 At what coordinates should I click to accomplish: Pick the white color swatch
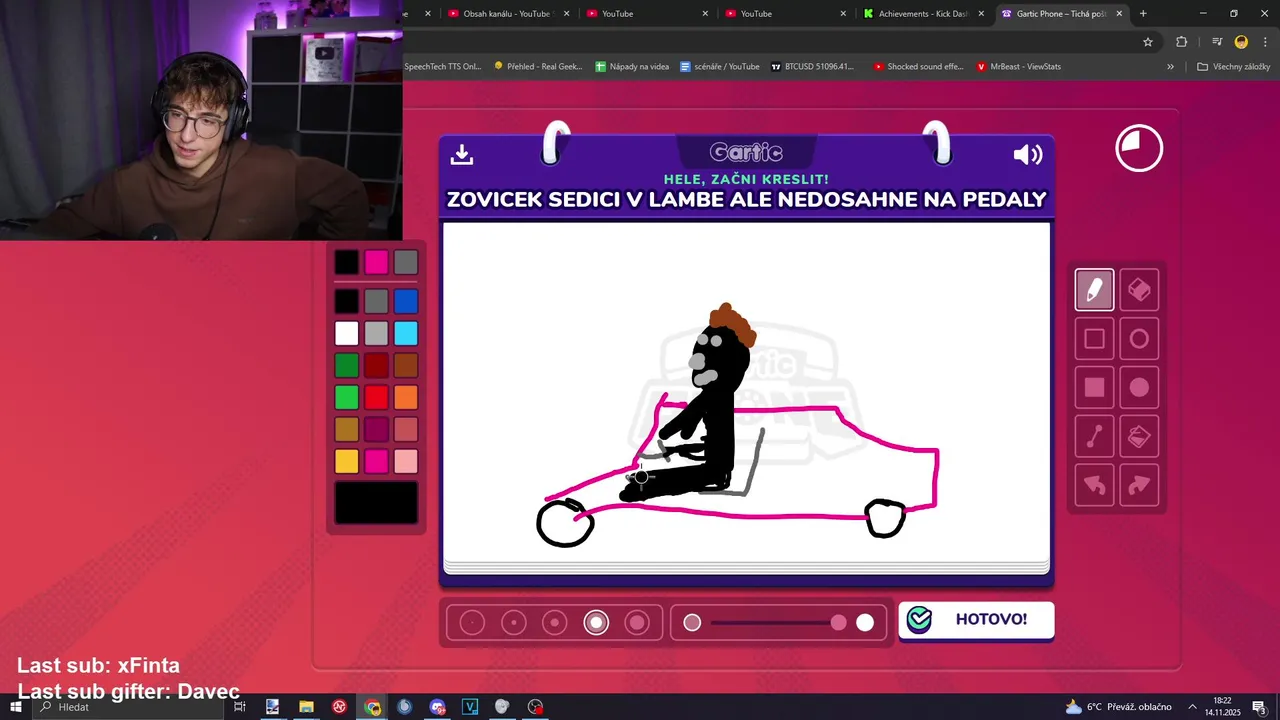[x=346, y=333]
